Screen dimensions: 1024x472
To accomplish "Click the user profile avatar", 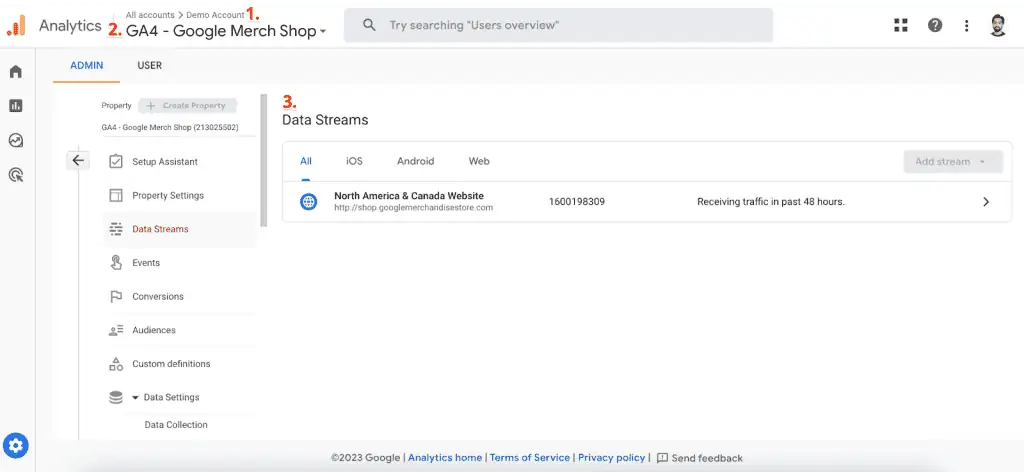I will tap(998, 25).
